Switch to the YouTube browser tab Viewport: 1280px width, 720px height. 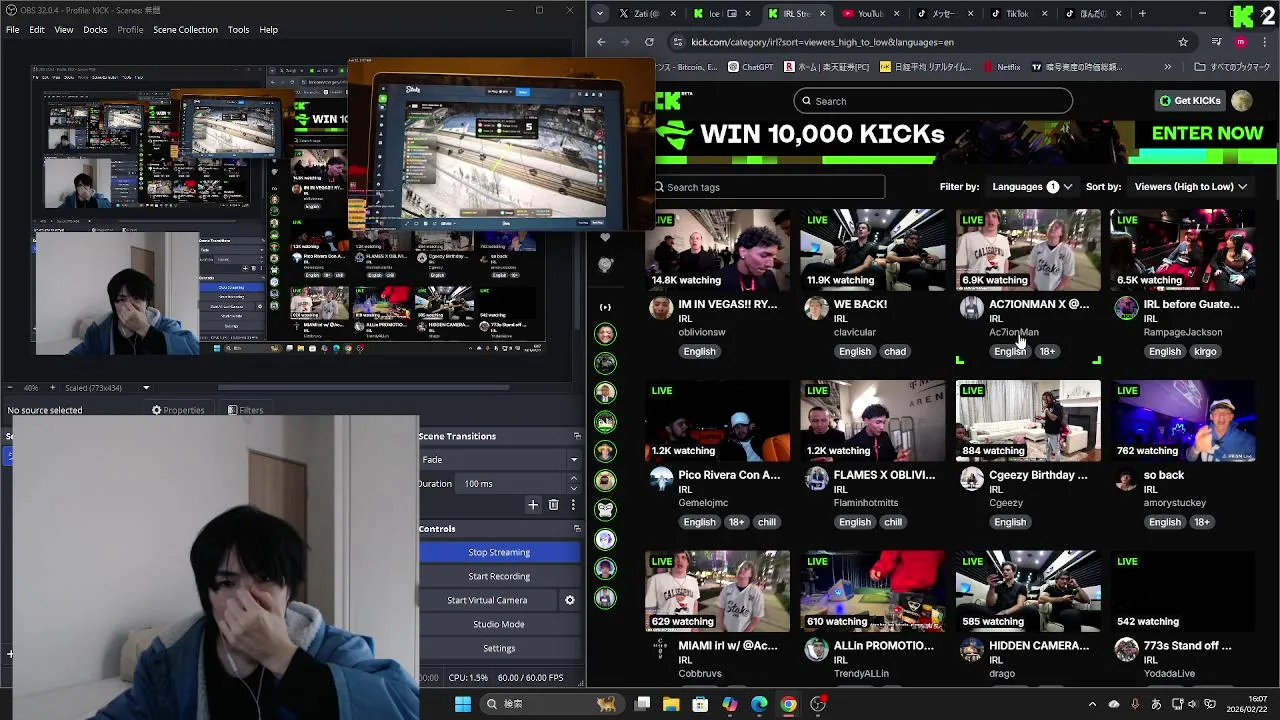tap(871, 14)
